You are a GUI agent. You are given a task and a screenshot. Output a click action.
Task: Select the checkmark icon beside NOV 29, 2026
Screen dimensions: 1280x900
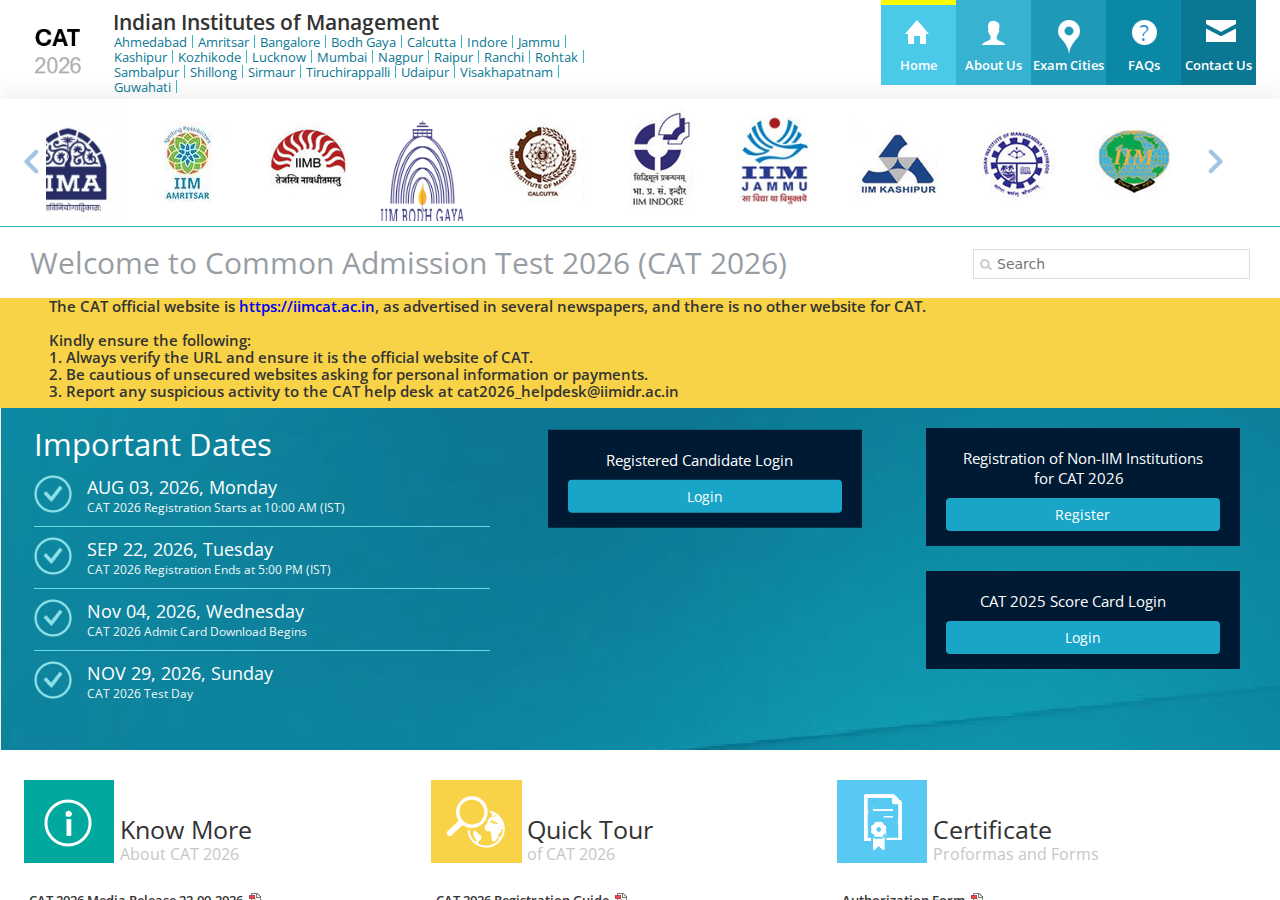click(x=53, y=680)
